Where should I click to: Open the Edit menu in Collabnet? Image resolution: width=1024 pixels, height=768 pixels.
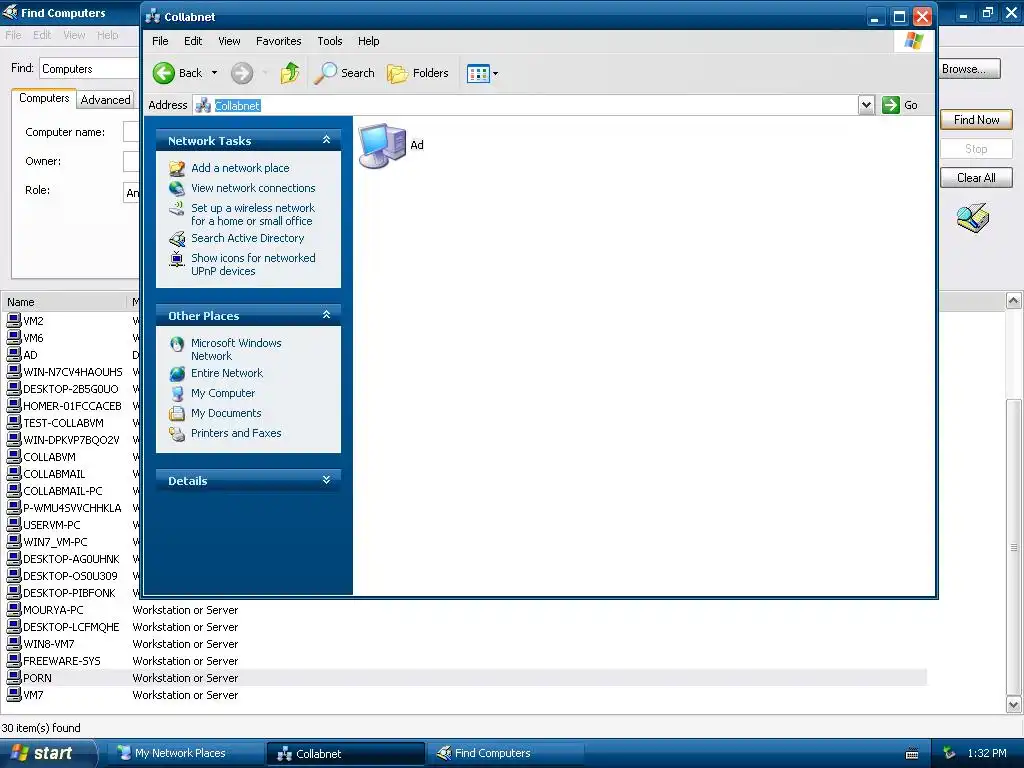point(193,41)
